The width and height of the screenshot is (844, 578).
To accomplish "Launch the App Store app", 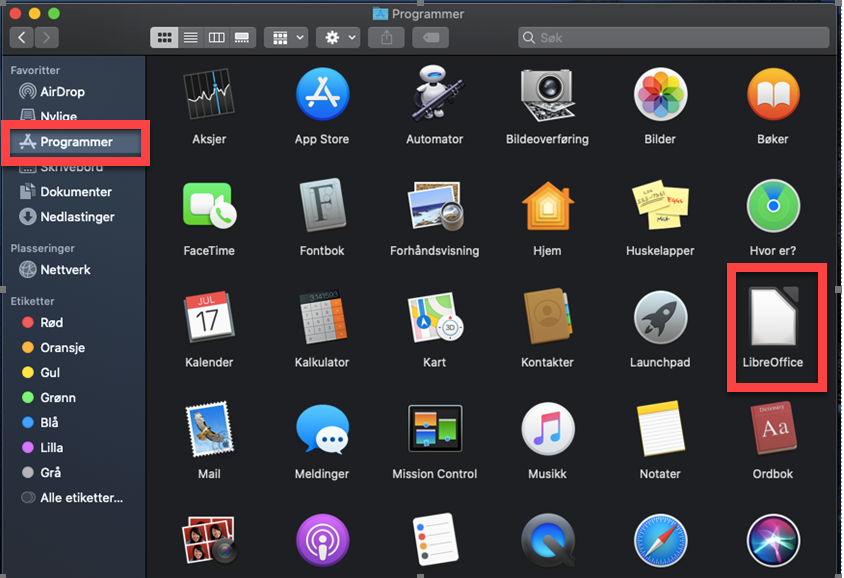I will (x=321, y=96).
